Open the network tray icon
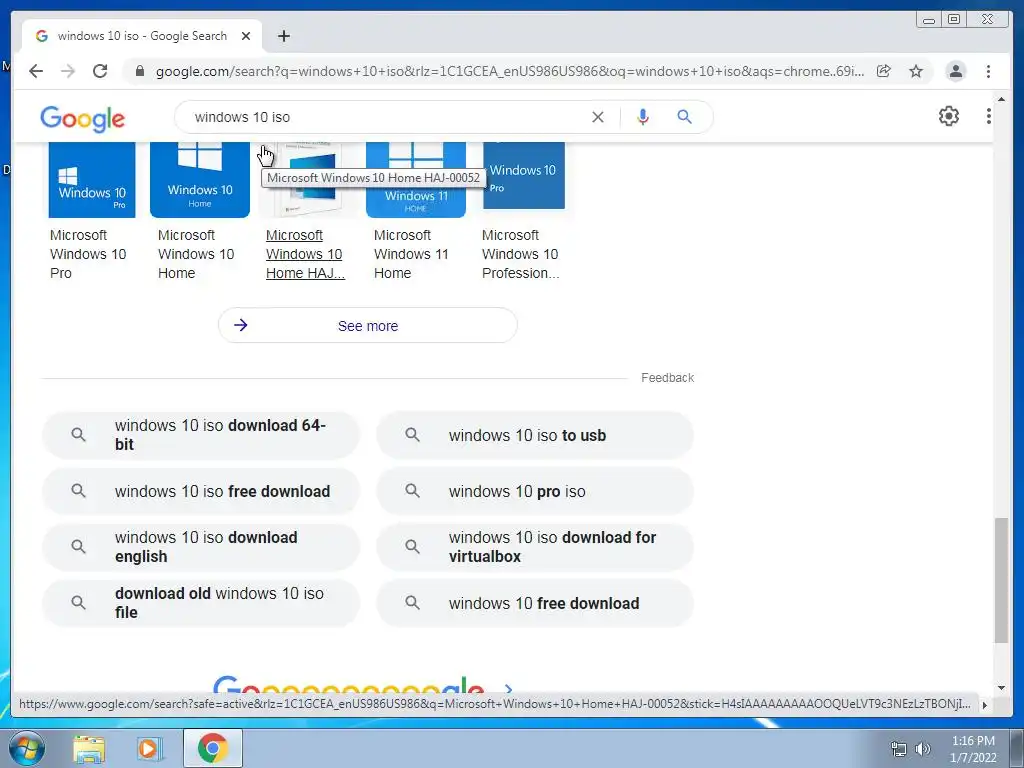The height and width of the screenshot is (768, 1024). click(x=899, y=749)
